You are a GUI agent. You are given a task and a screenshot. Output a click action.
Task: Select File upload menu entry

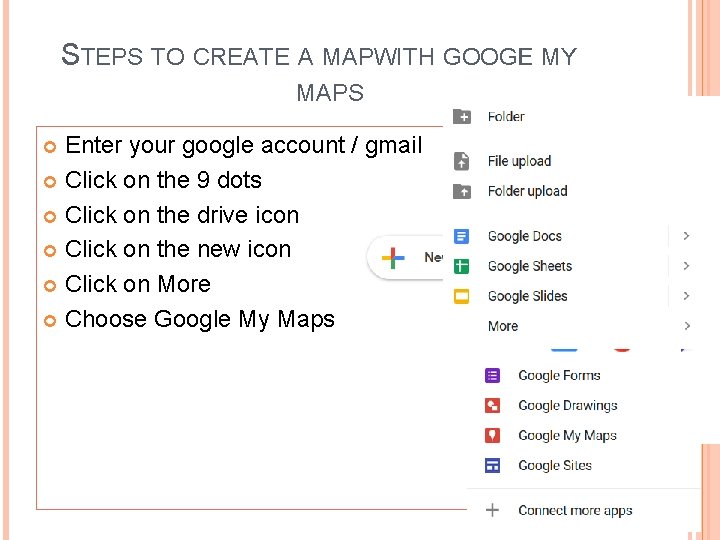519,161
